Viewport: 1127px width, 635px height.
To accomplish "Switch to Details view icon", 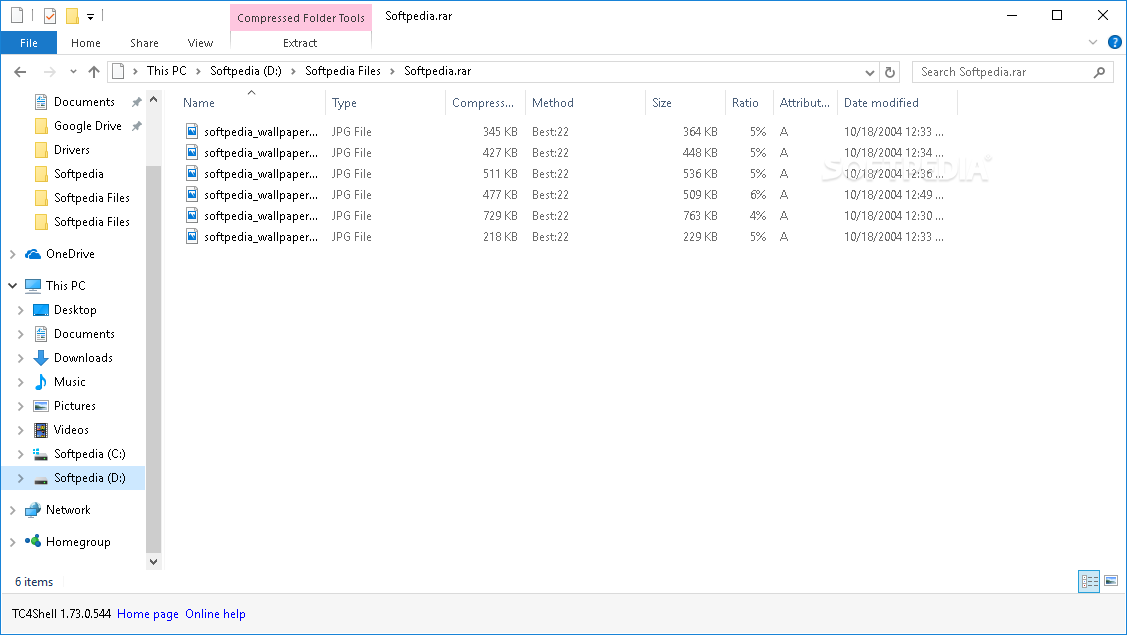I will tap(1090, 581).
